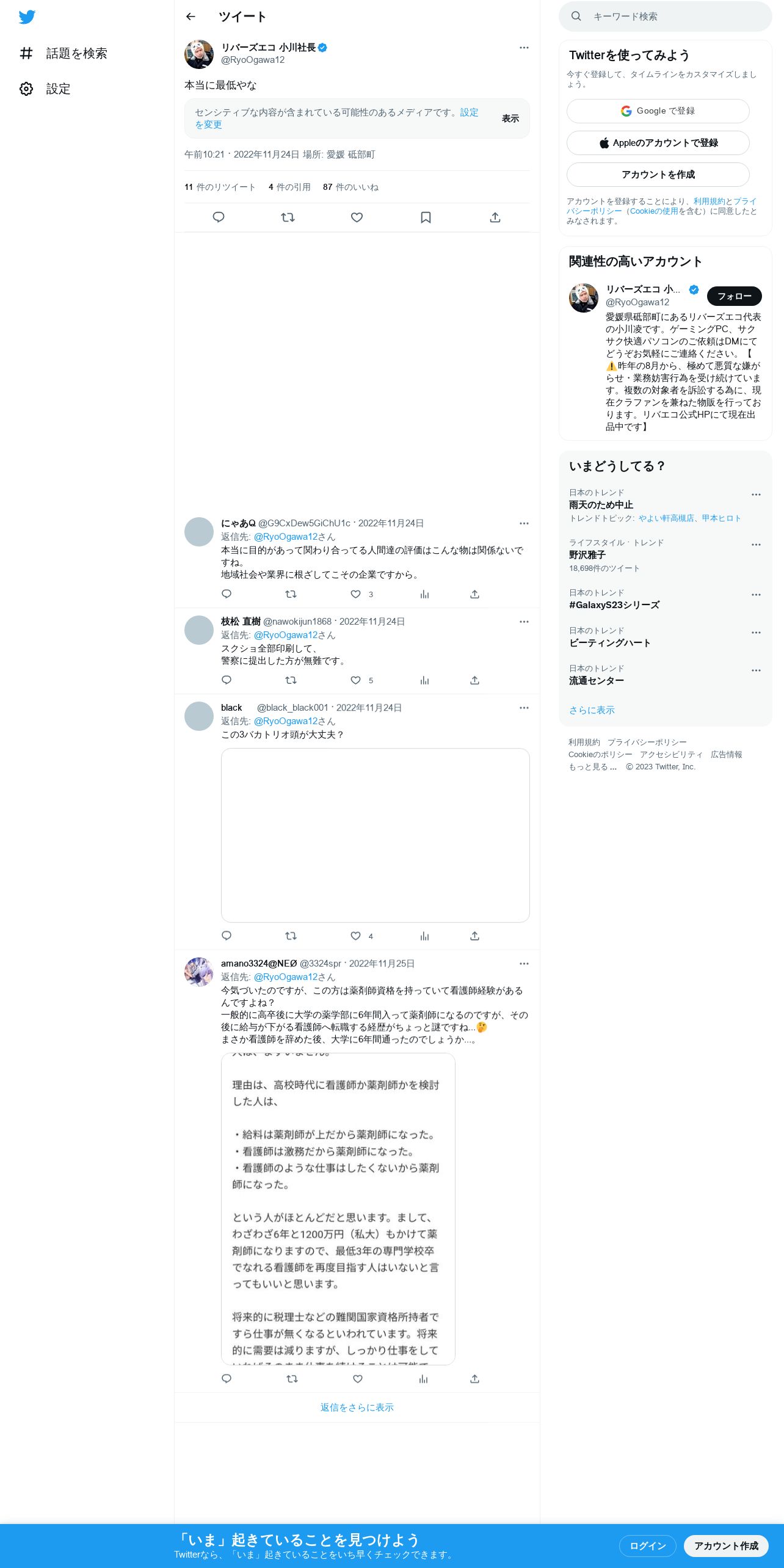View analytics on にゃあQ's reply
This screenshot has width=784, height=1568.
click(424, 594)
